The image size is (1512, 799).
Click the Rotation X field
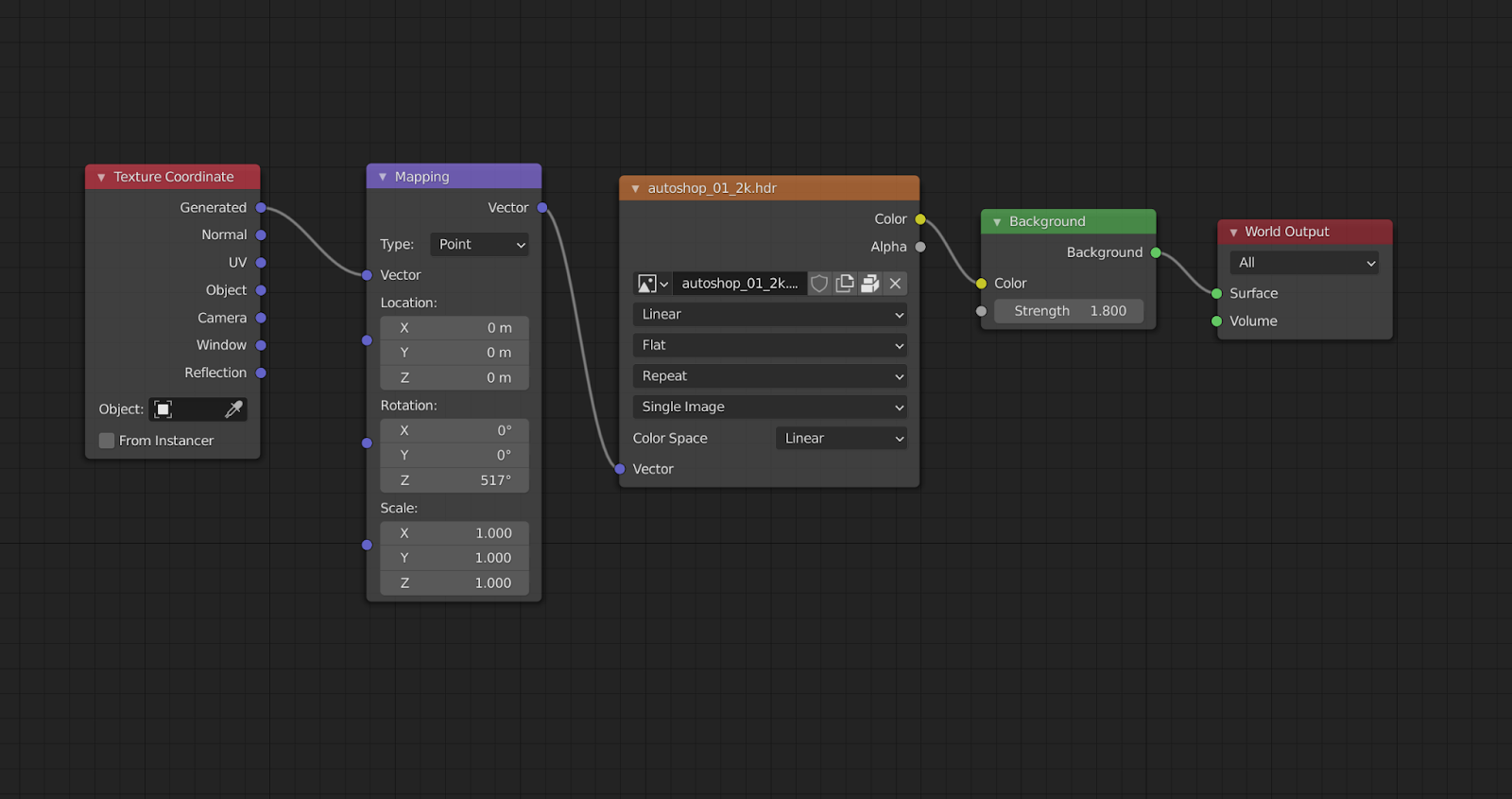click(455, 430)
